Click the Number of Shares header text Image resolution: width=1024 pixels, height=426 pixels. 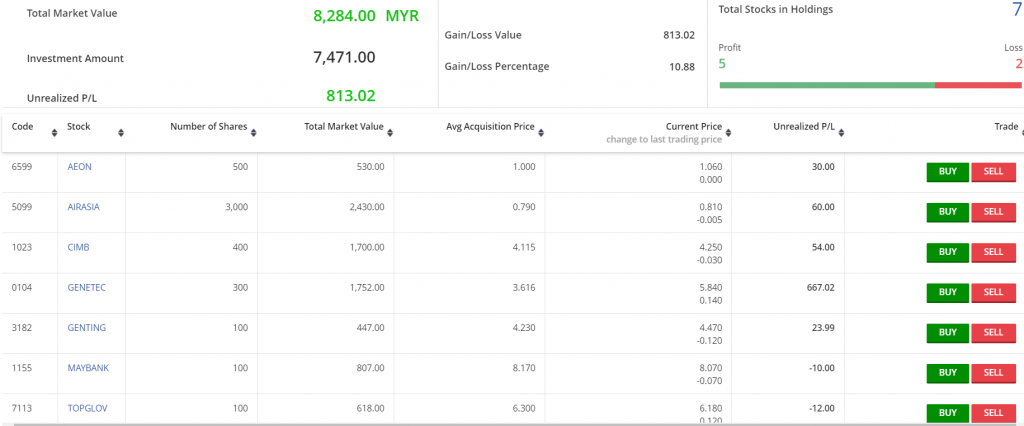209,127
